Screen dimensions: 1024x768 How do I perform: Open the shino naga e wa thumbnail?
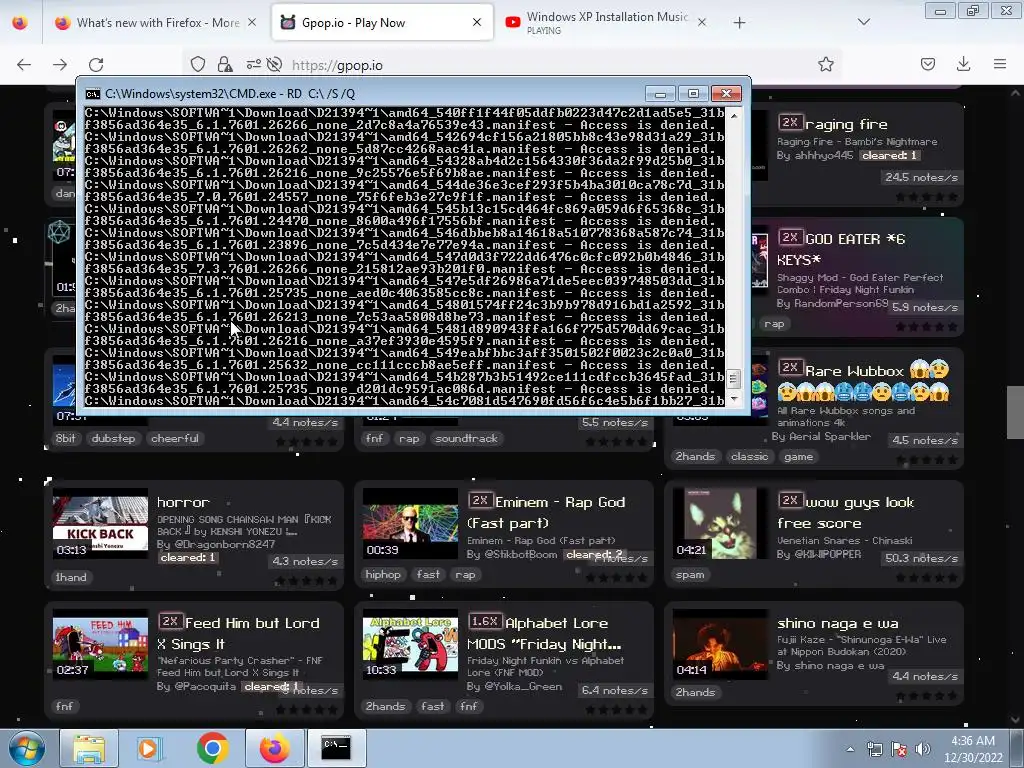coord(720,645)
